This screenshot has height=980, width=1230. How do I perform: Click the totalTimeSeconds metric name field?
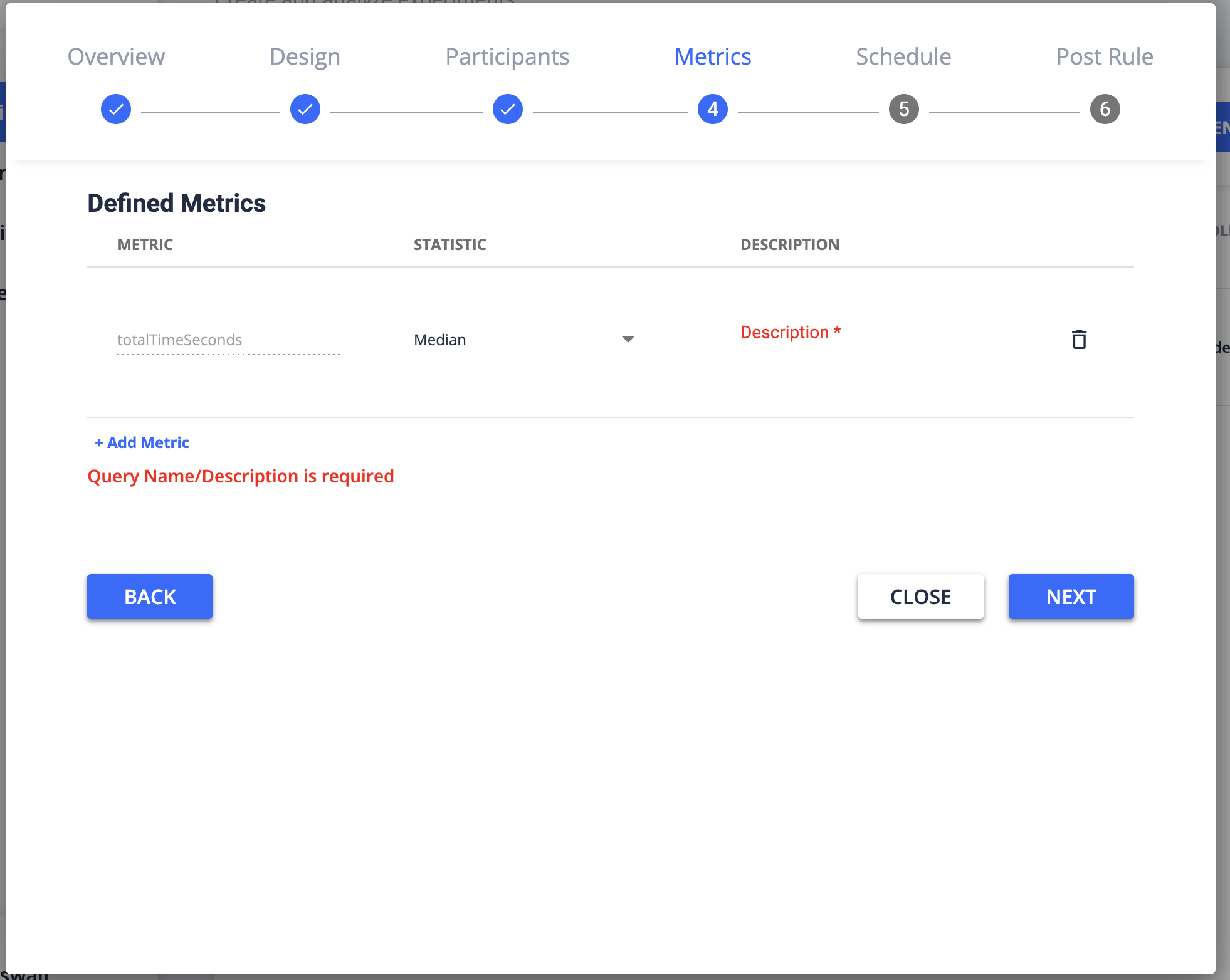227,340
